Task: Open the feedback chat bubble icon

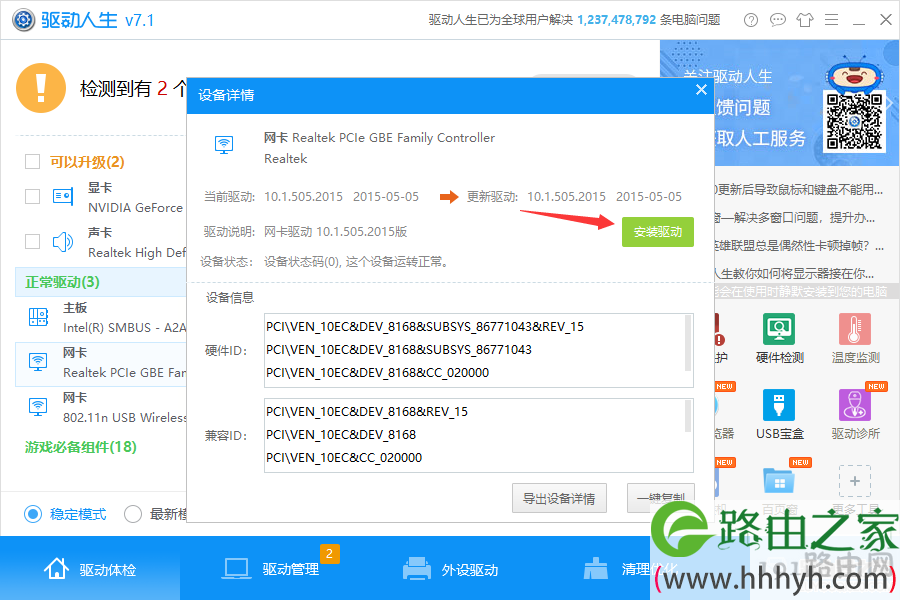Action: point(777,20)
